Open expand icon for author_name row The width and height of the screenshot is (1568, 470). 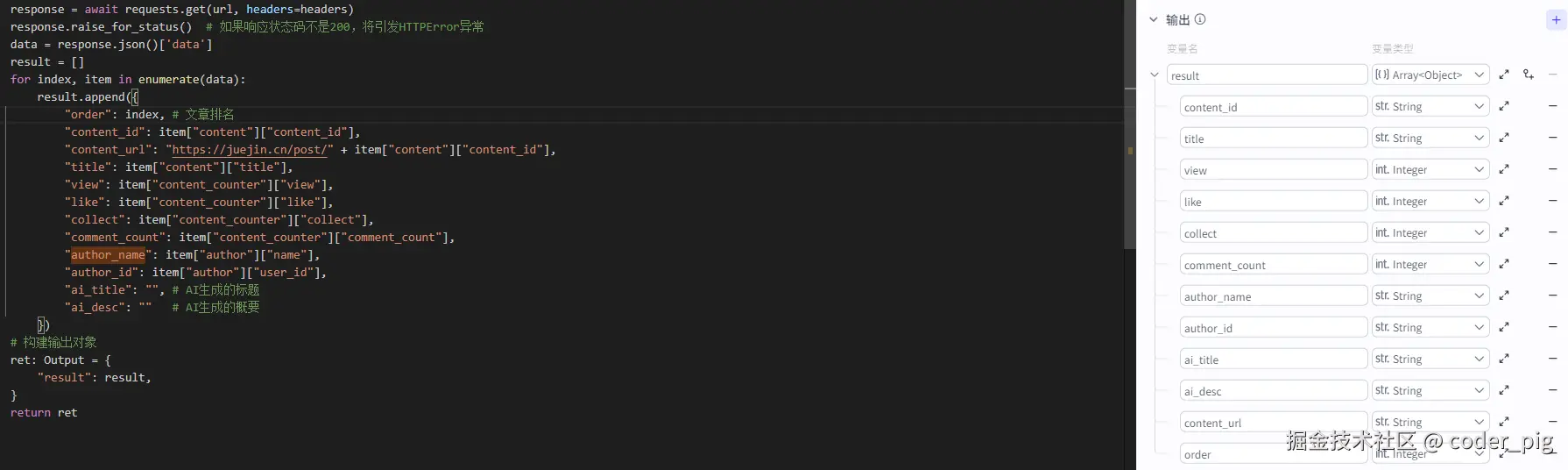tap(1504, 296)
